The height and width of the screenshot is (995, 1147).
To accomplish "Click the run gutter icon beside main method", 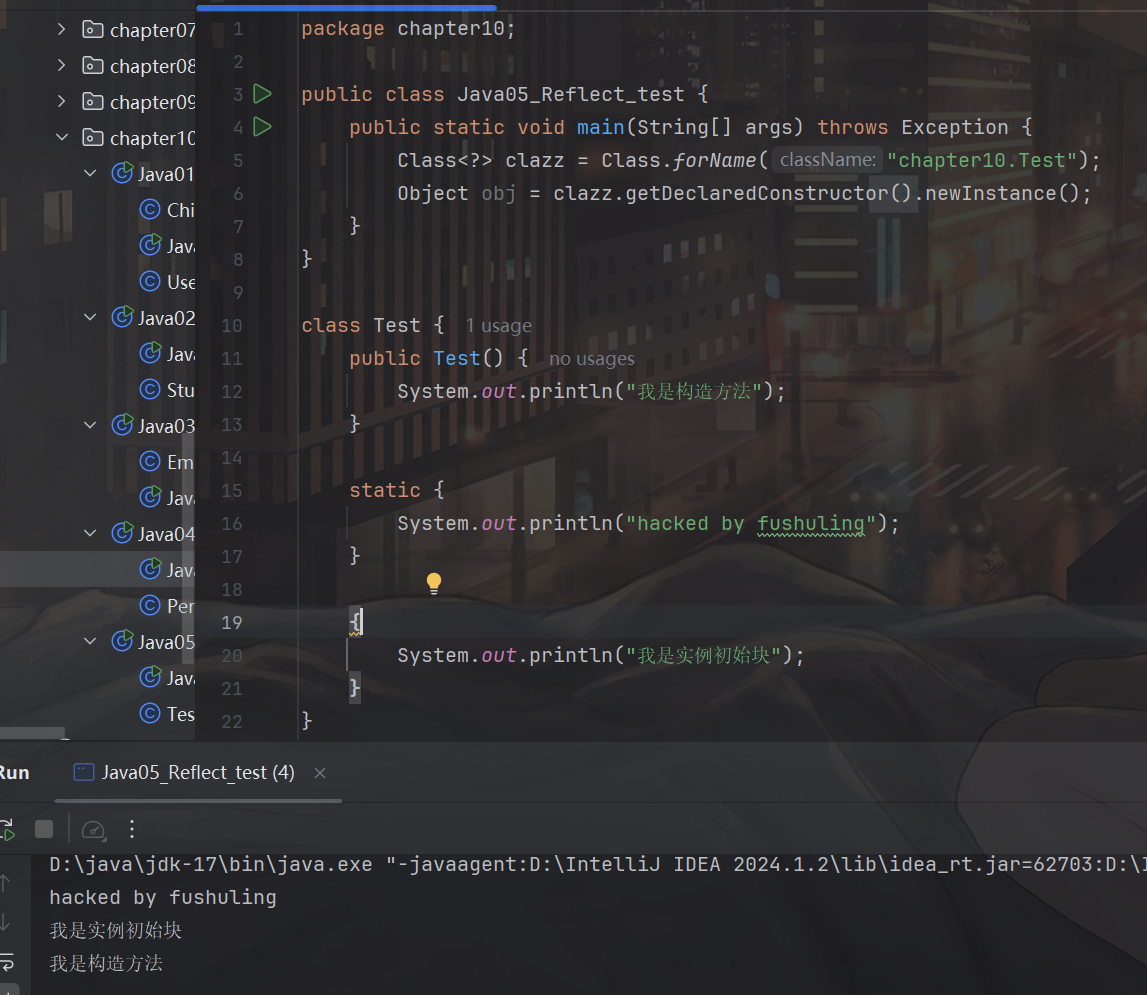I will 262,127.
